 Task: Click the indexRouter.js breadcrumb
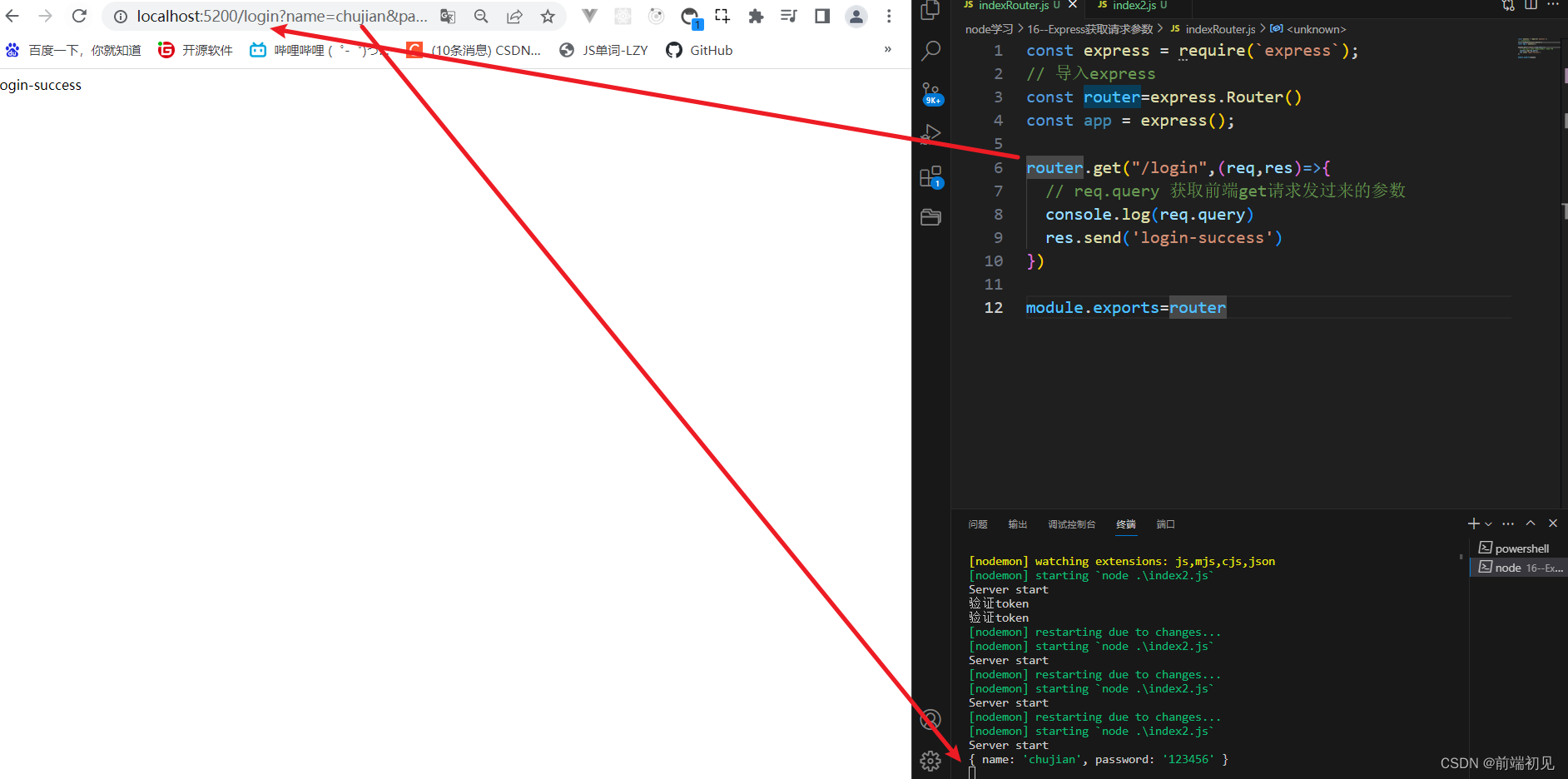pyautogui.click(x=1213, y=29)
